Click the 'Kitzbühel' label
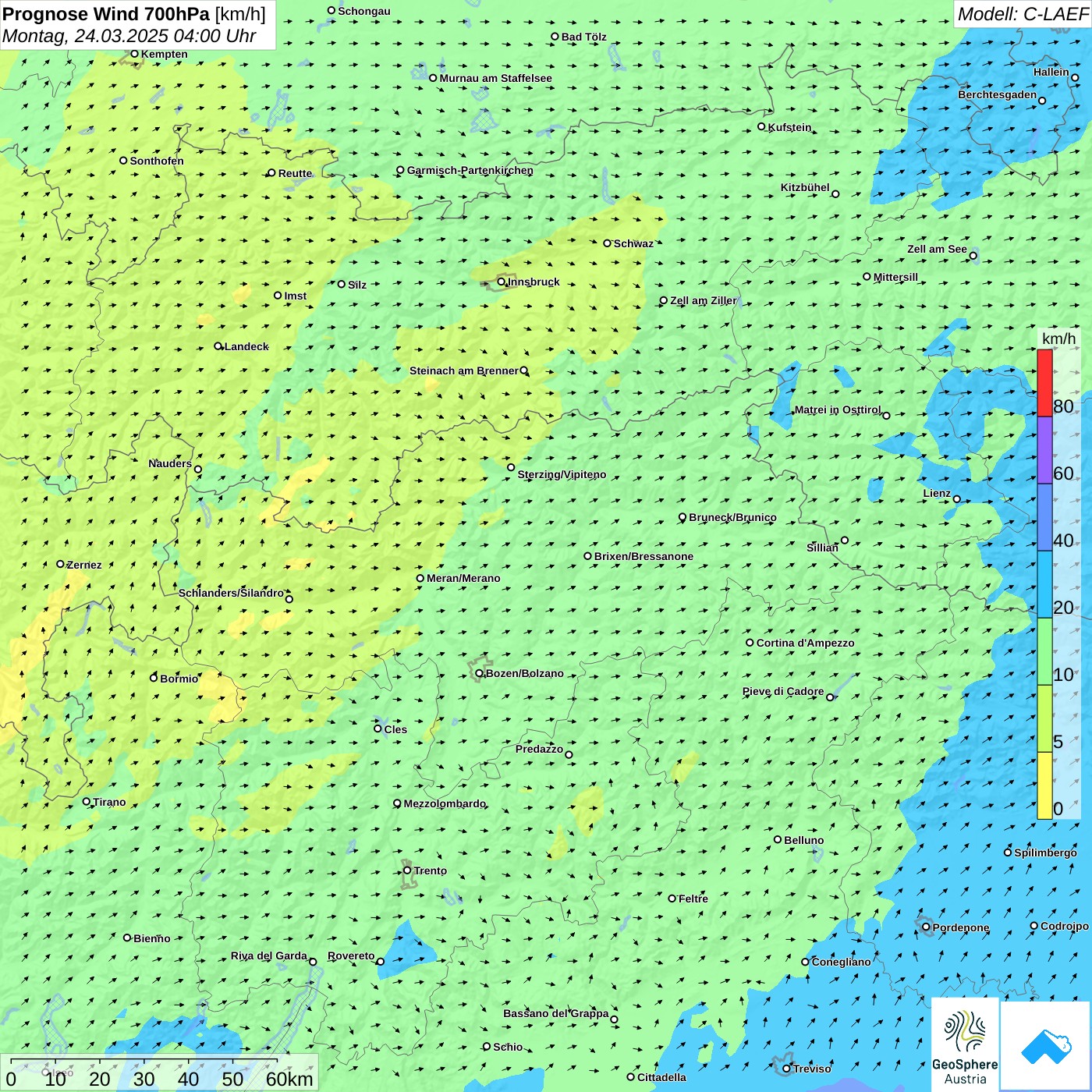Viewport: 1092px width, 1092px height. click(x=805, y=187)
